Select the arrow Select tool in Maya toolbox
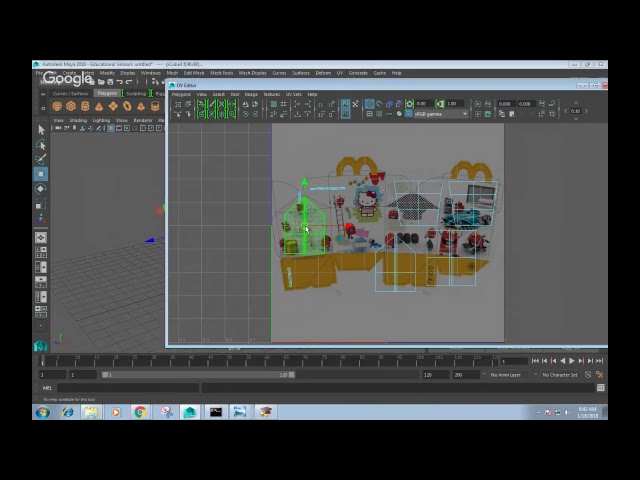This screenshot has height=480, width=640. [41, 130]
